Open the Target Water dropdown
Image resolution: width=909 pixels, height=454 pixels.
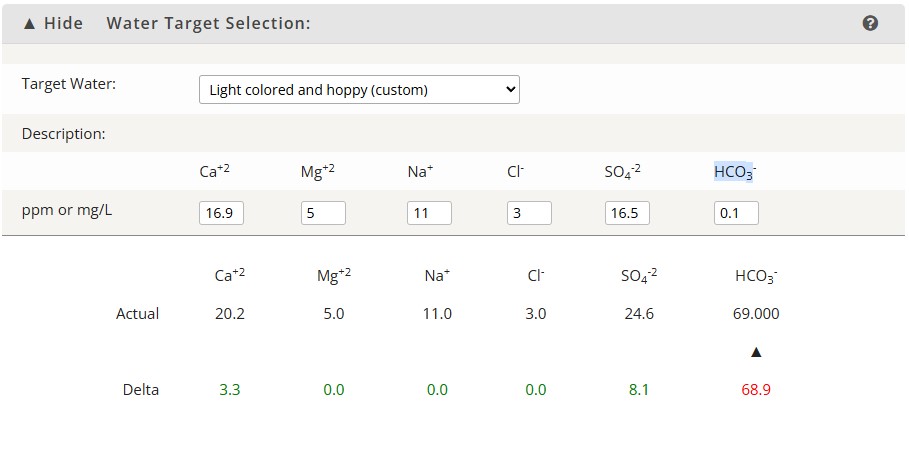pyautogui.click(x=359, y=89)
